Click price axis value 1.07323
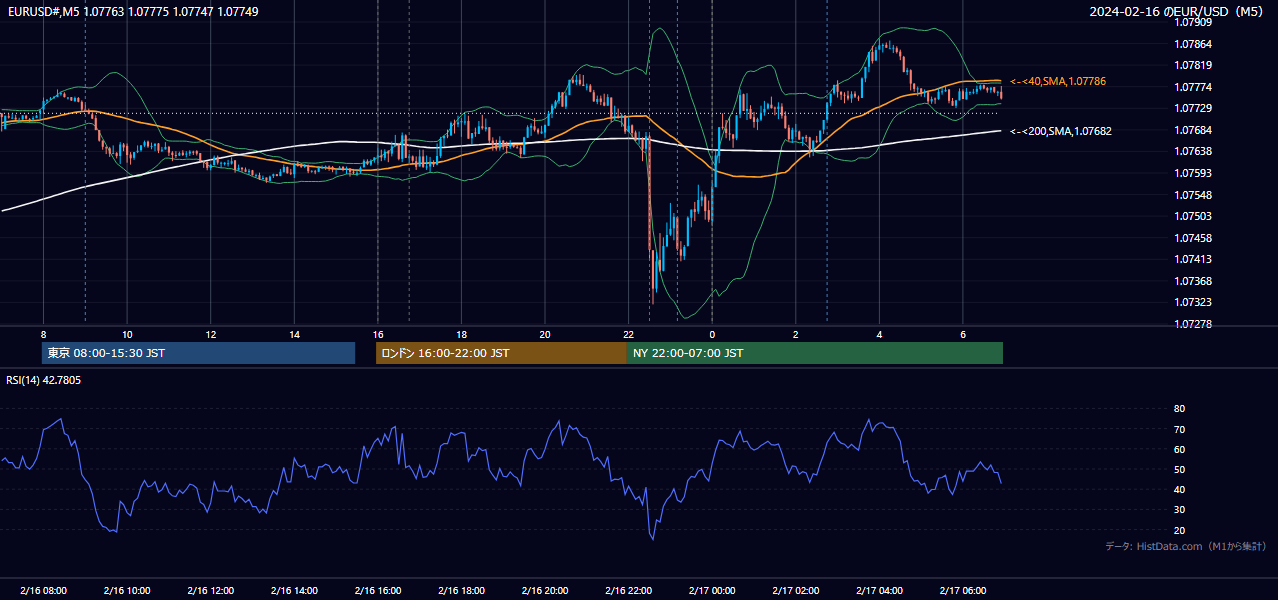 click(1192, 302)
